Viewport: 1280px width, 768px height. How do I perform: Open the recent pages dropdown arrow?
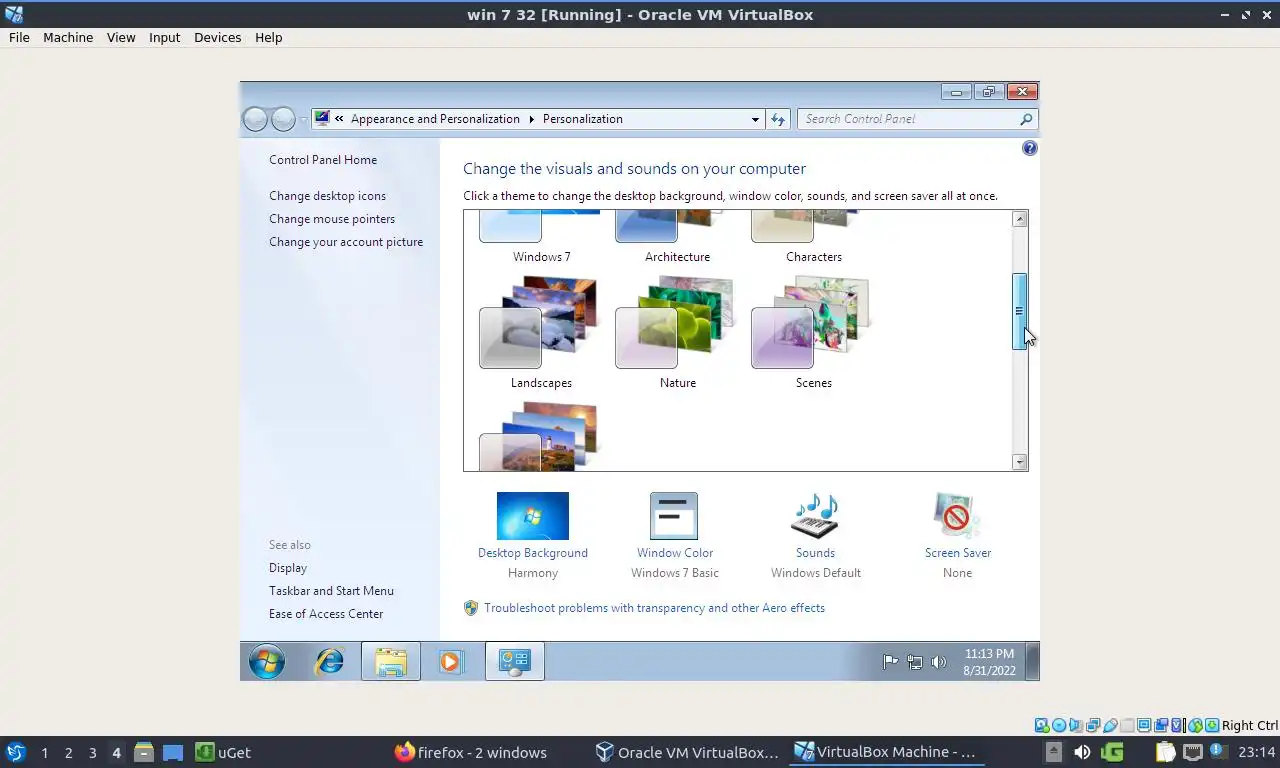tap(304, 120)
